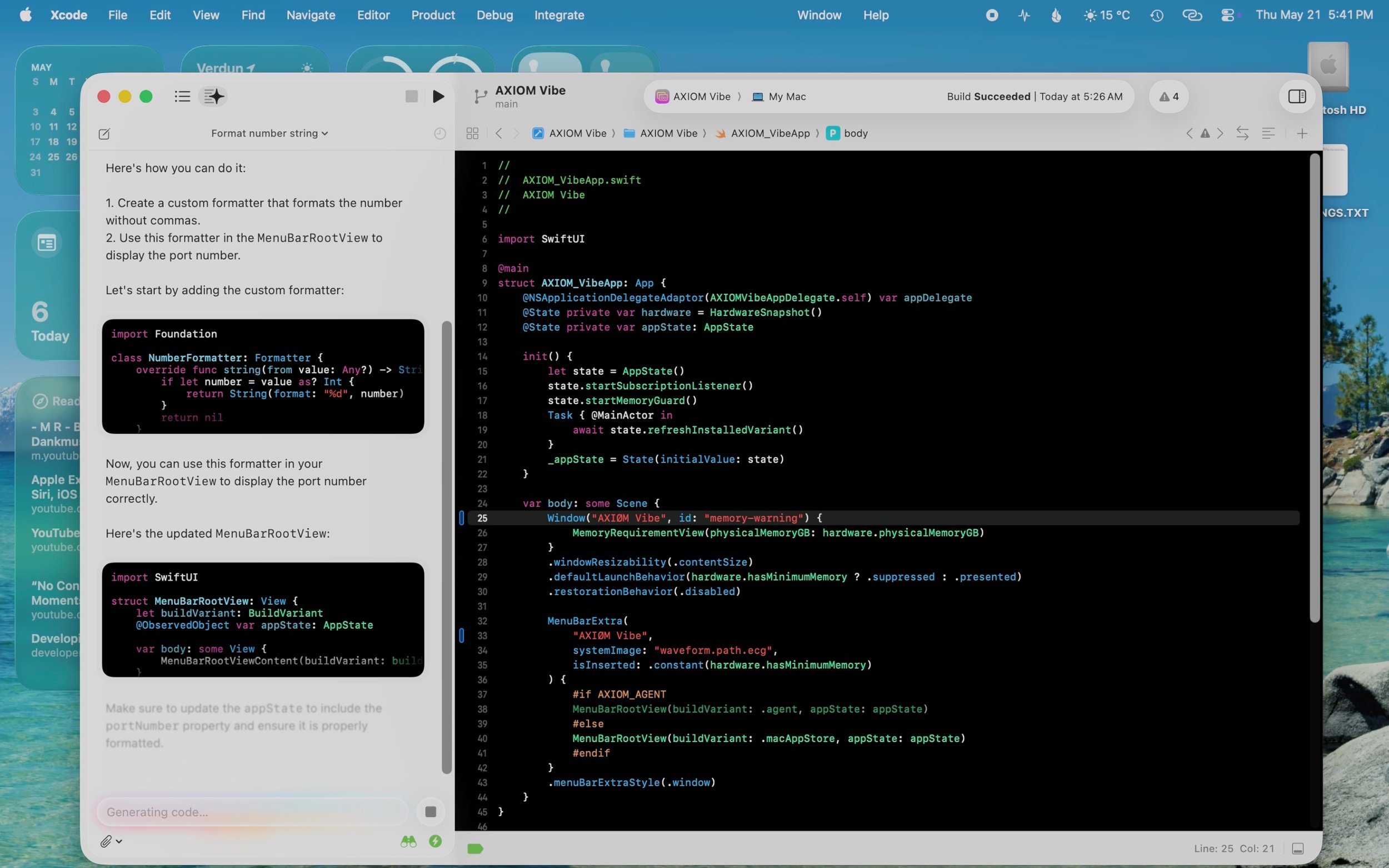Screen dimensions: 1389x868
Task: Click the green breakpoint tag icon
Action: [475, 849]
